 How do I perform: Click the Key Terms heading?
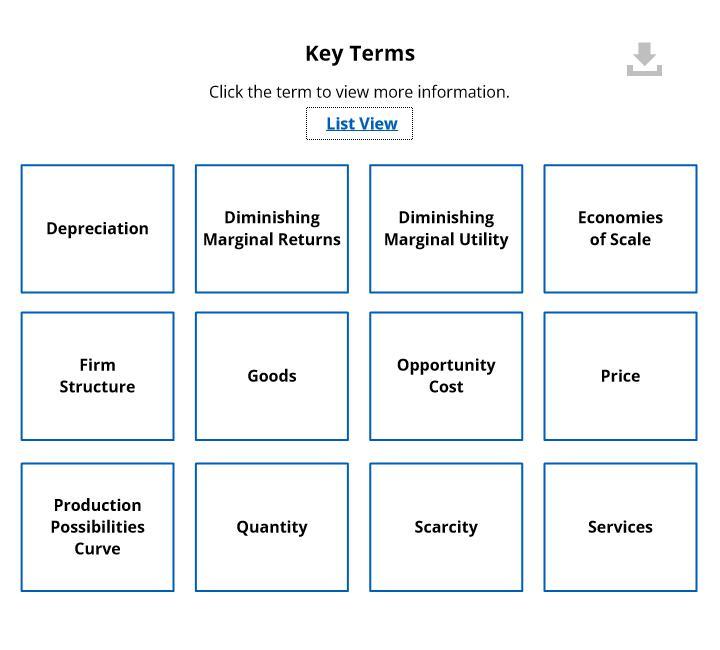[360, 54]
